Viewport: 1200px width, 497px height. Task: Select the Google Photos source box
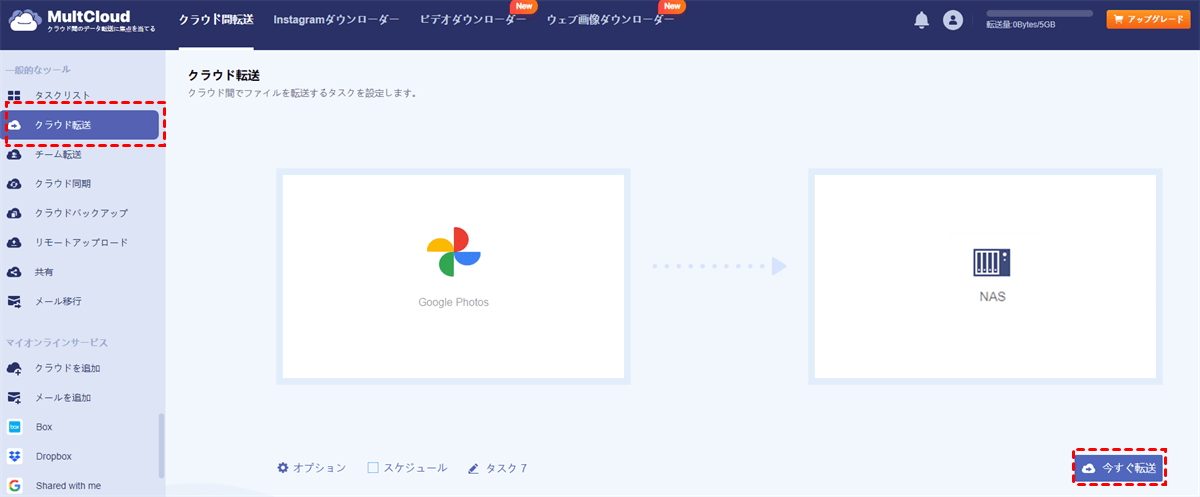point(454,276)
